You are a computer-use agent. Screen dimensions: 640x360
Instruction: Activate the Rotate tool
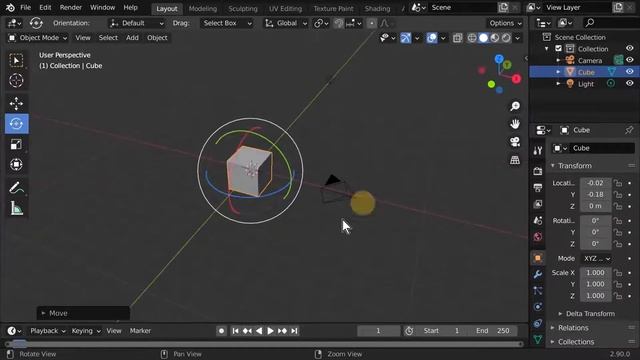[17, 124]
